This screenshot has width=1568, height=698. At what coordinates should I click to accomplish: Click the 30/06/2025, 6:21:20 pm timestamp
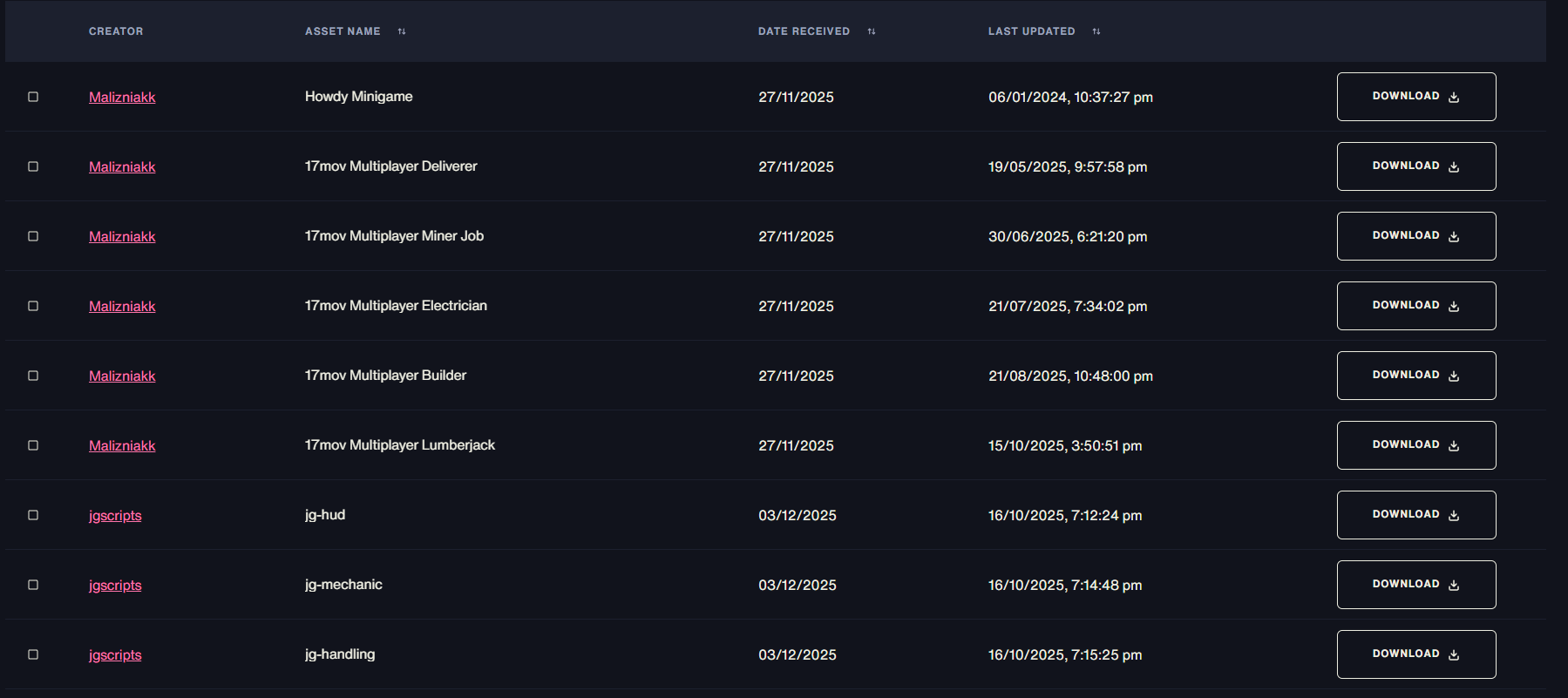(x=1068, y=237)
